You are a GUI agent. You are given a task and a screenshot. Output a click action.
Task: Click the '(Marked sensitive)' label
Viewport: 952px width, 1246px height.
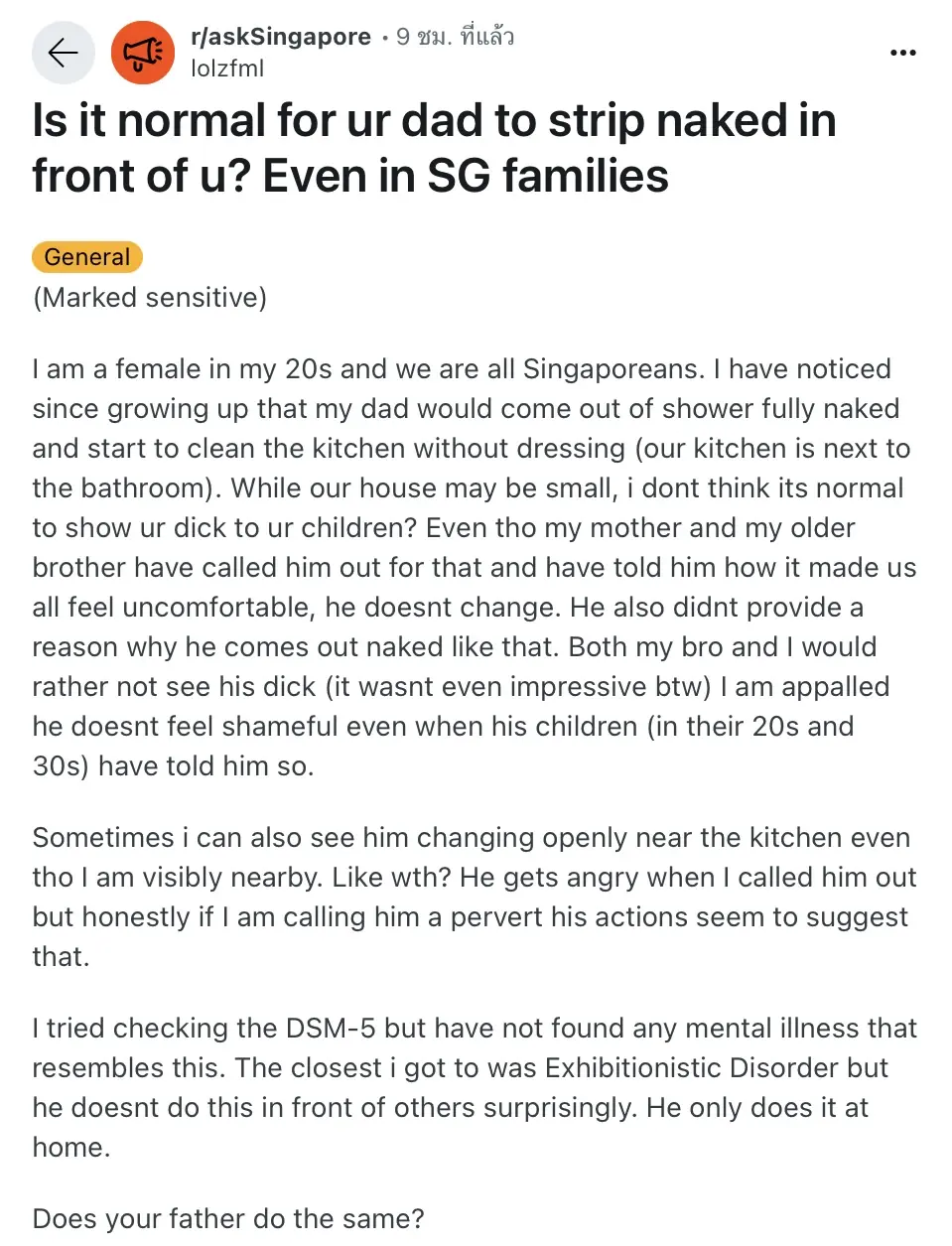click(150, 298)
